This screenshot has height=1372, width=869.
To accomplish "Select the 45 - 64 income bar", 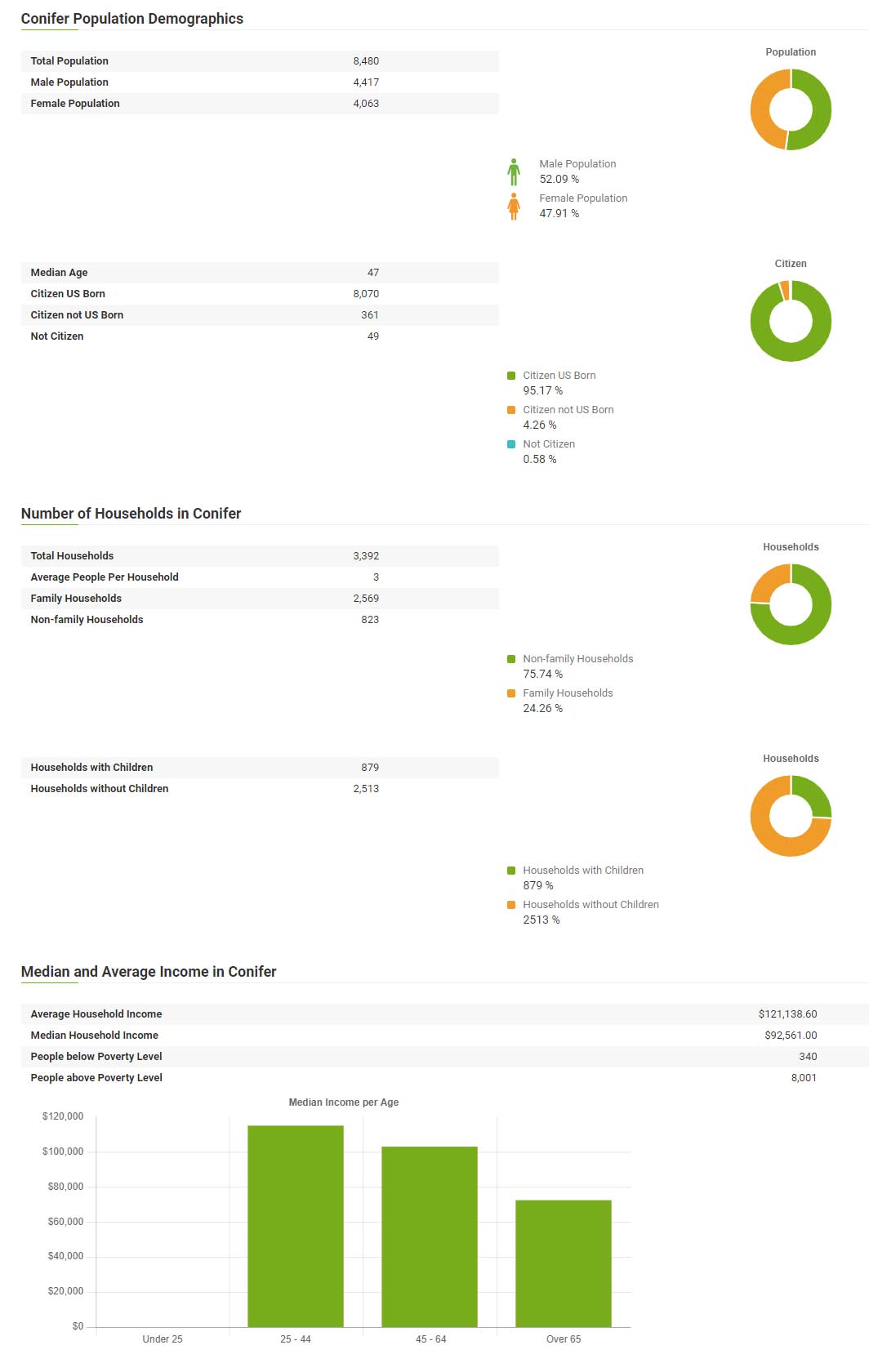I will (430, 1236).
